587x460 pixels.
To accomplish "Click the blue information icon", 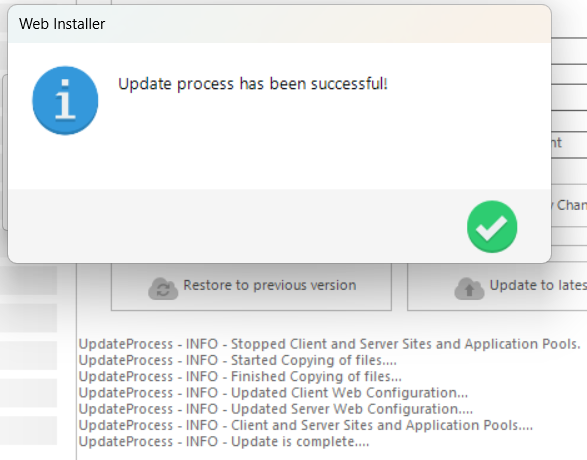I will tap(65, 100).
